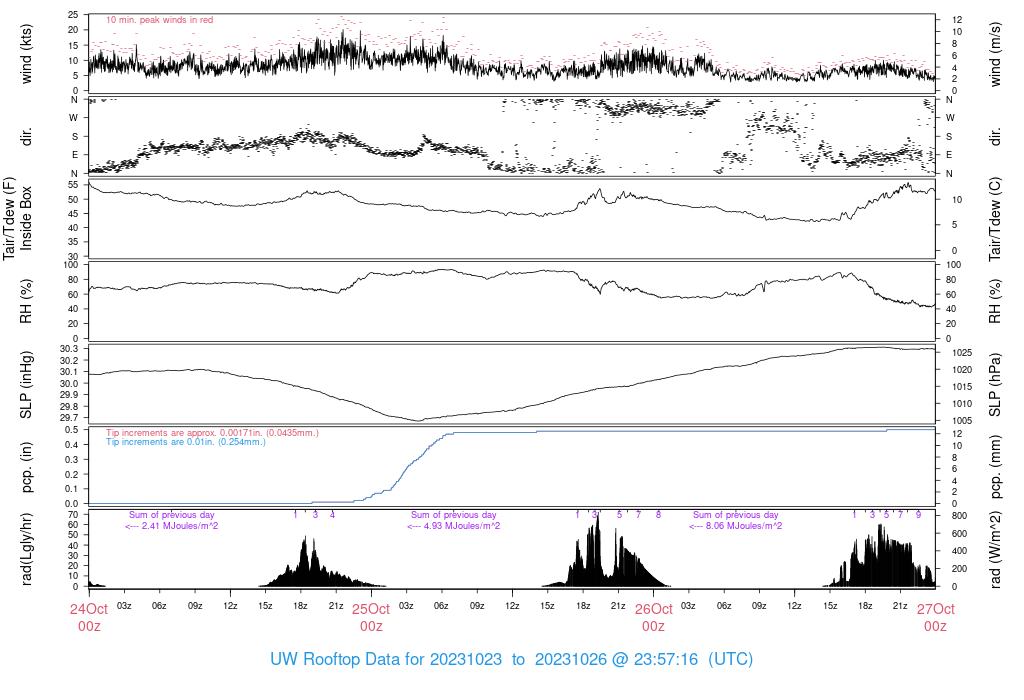The width and height of the screenshot is (1024, 700).
Task: Click the 'Tair/Tdew (F) Inside Box' axis label
Action: click(18, 219)
